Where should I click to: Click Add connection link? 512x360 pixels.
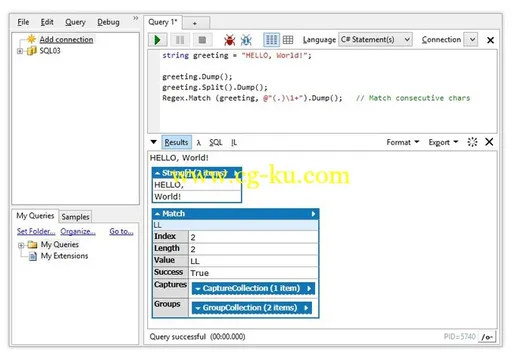[66, 40]
